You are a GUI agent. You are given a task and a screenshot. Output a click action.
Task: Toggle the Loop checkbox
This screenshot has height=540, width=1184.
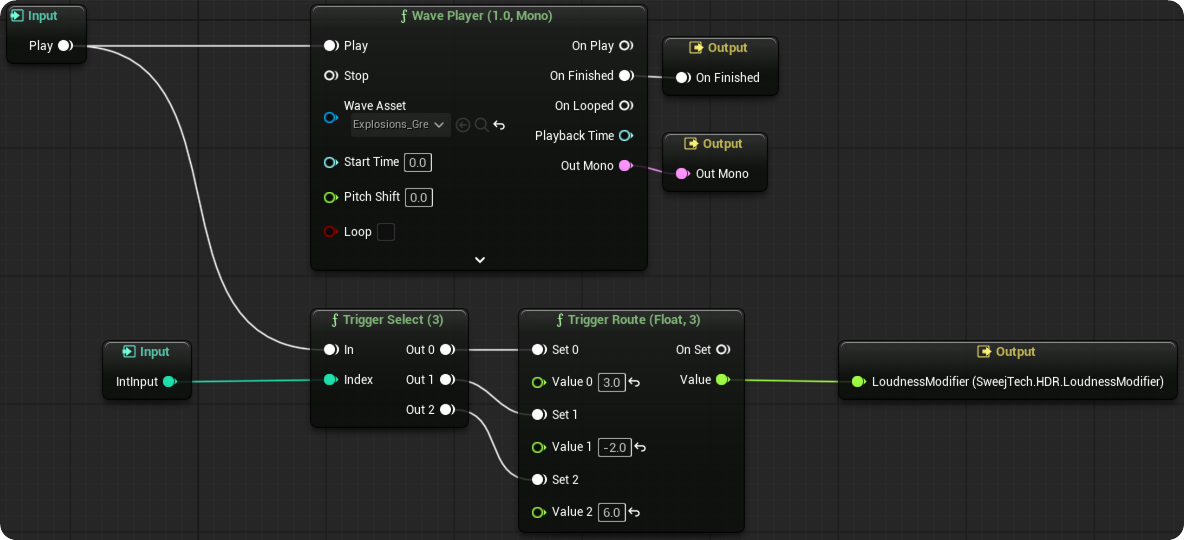(x=386, y=232)
